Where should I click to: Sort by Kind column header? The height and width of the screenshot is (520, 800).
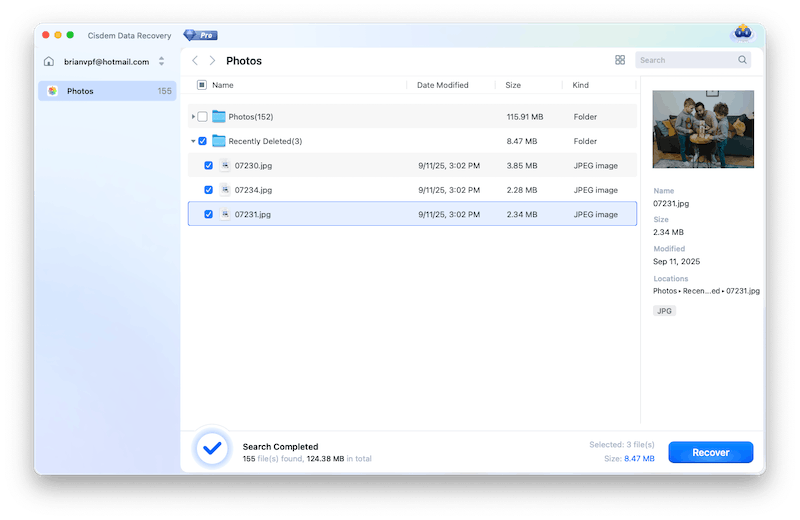click(580, 85)
